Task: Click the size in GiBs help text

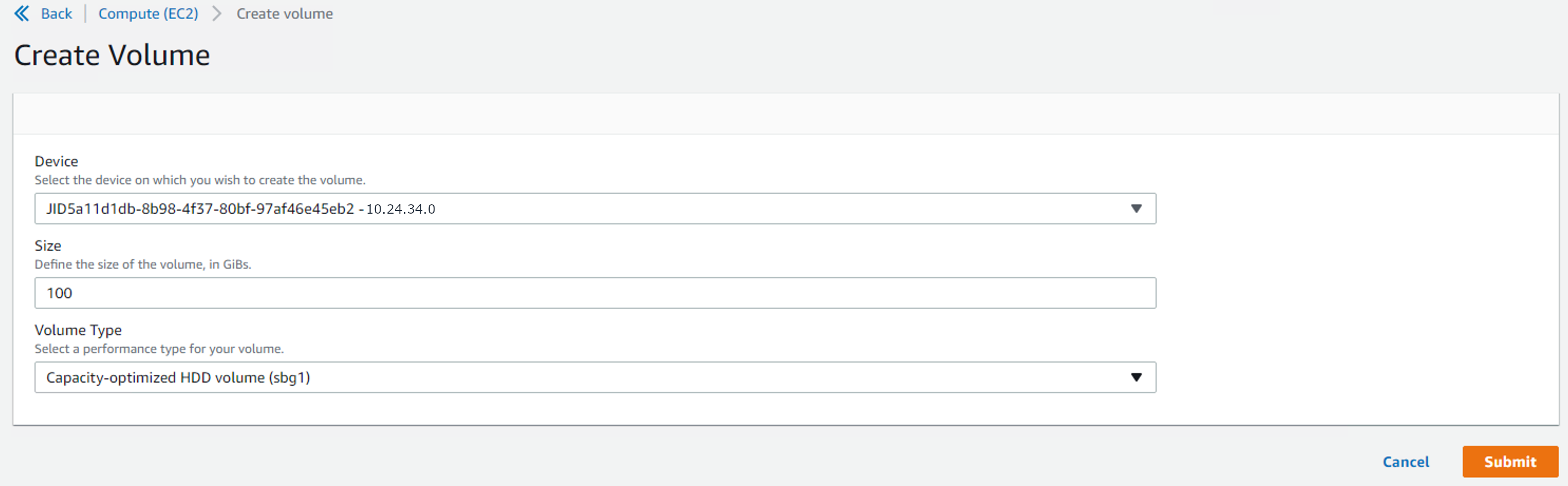Action: click(x=143, y=264)
